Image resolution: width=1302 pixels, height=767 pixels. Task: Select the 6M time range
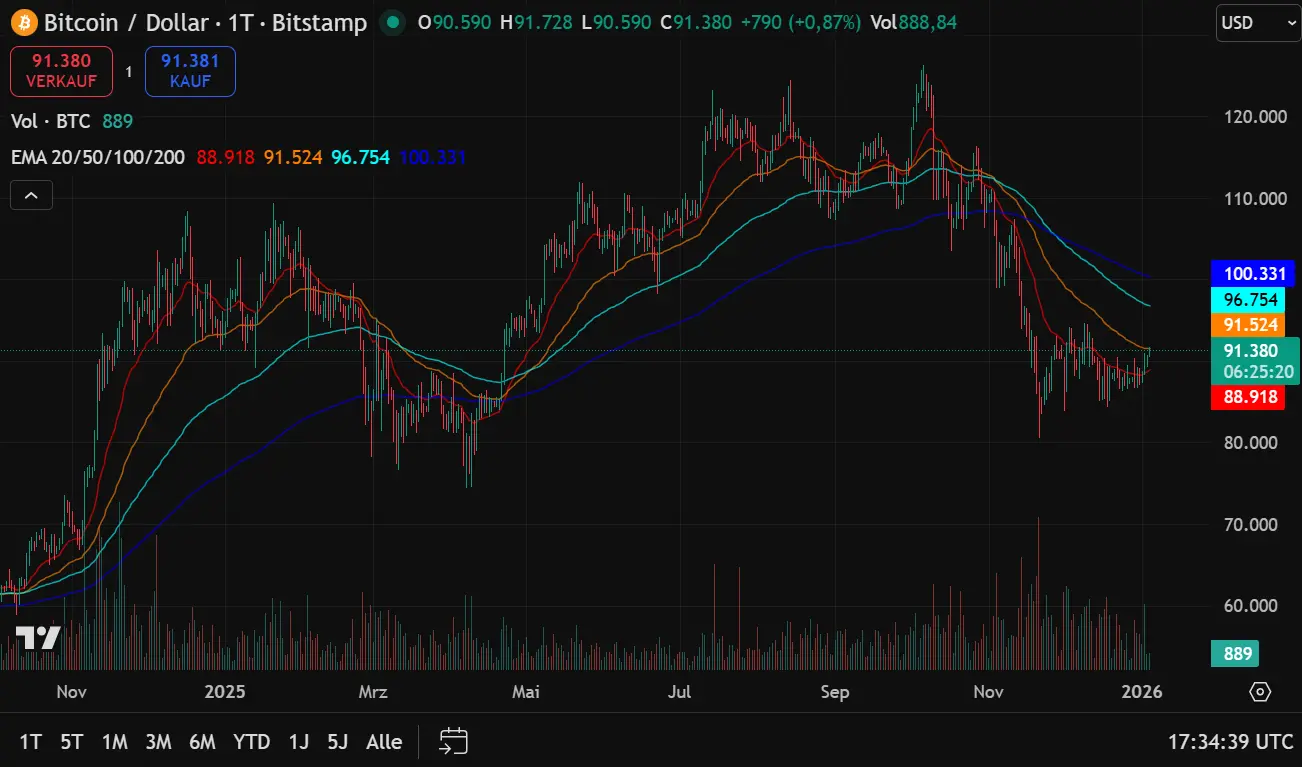tap(202, 742)
